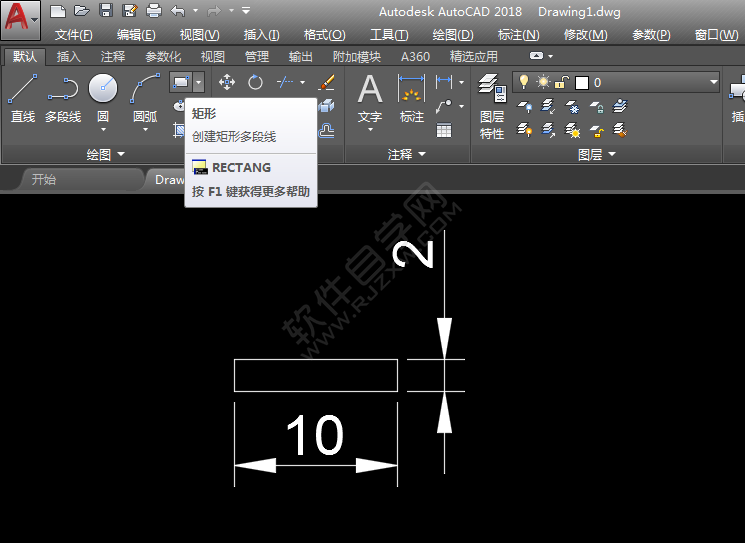
Task: Activate the Rectangle tool button
Action: (x=180, y=82)
